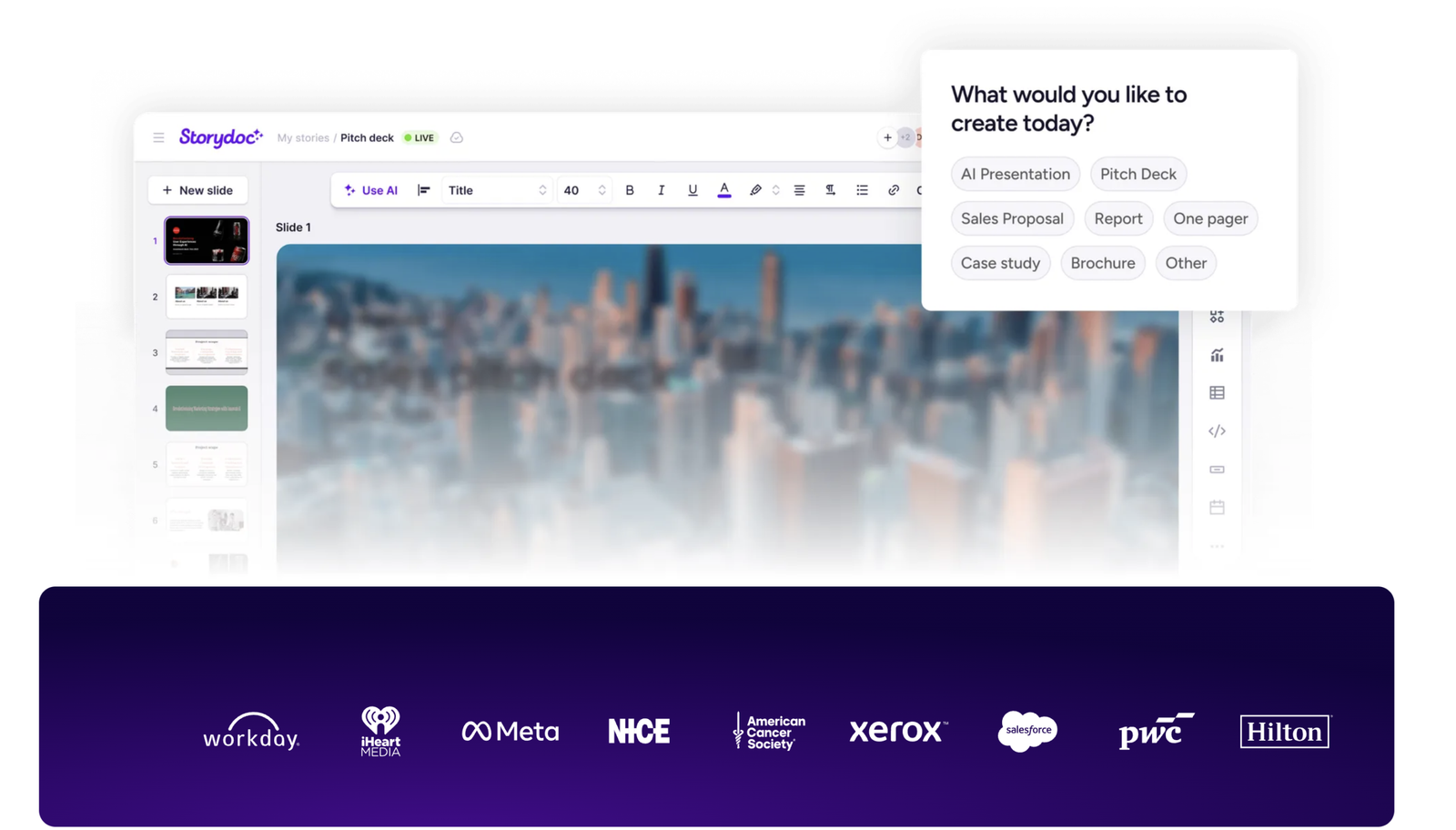Insert a hyperlink with the link icon
Viewport: 1456px width, 830px height.
point(894,190)
